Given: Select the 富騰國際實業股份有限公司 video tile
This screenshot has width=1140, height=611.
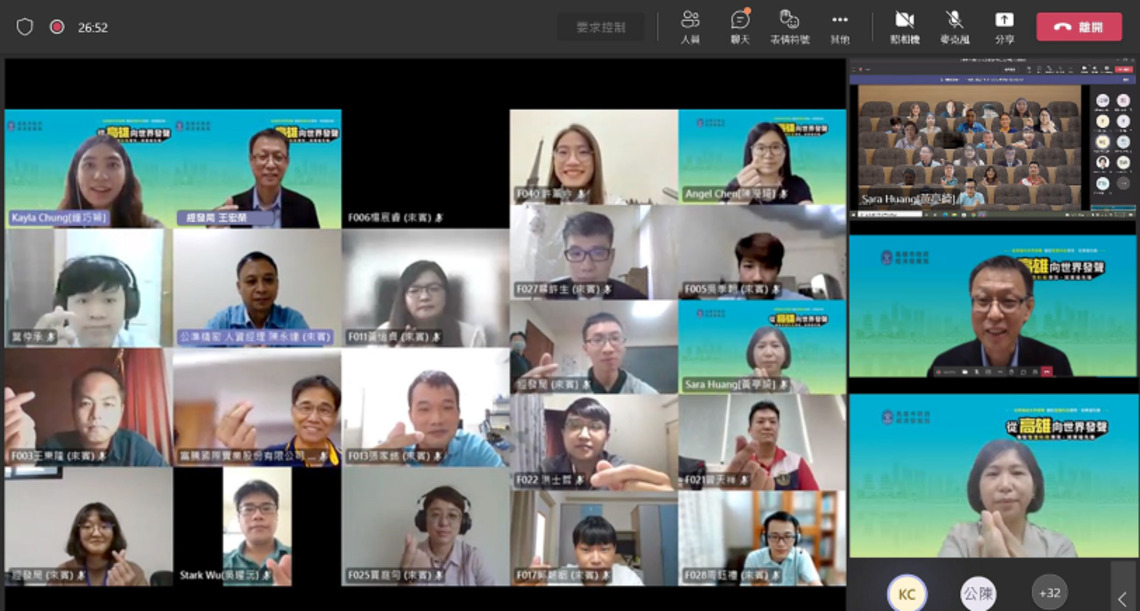Looking at the screenshot, I should click(x=257, y=407).
